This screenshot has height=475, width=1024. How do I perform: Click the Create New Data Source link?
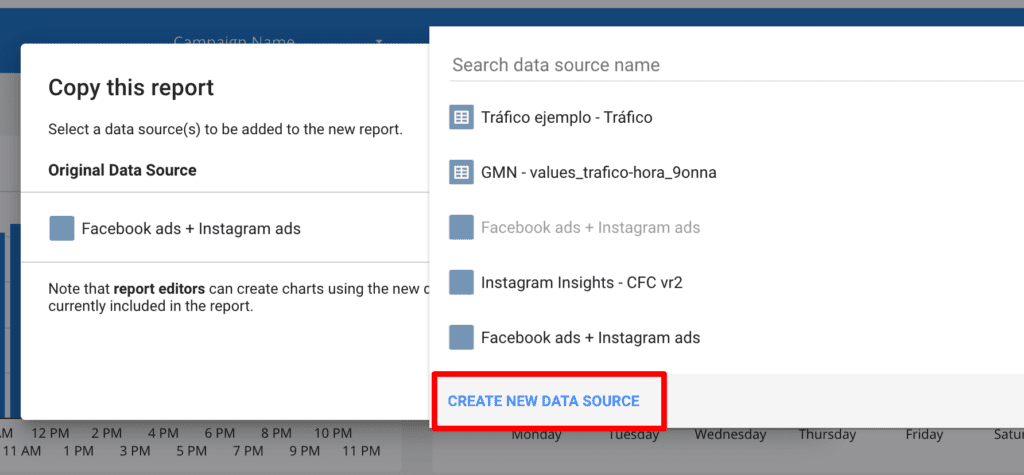pyautogui.click(x=543, y=401)
